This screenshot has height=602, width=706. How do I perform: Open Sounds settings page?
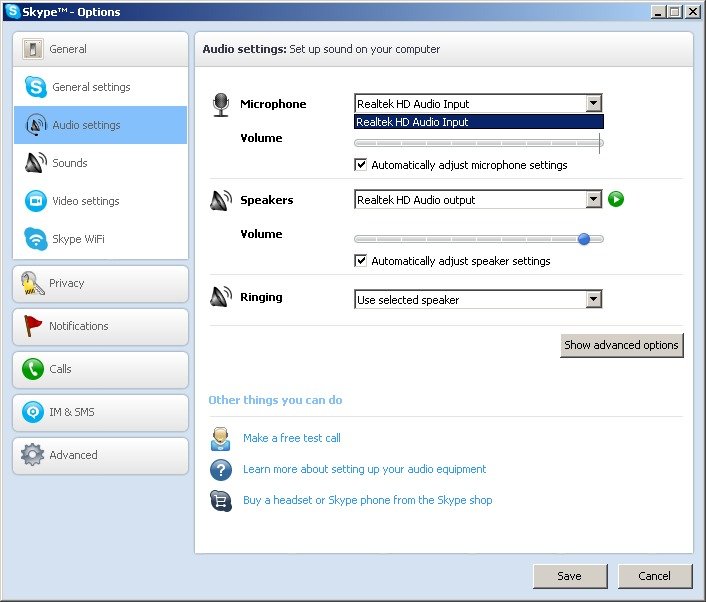[x=101, y=163]
